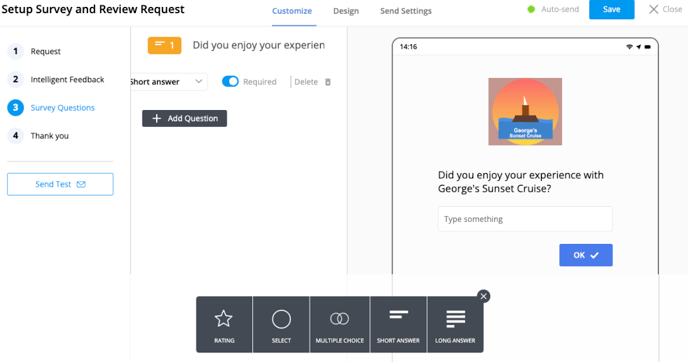
Task: Switch to the Design tab
Action: coord(346,11)
